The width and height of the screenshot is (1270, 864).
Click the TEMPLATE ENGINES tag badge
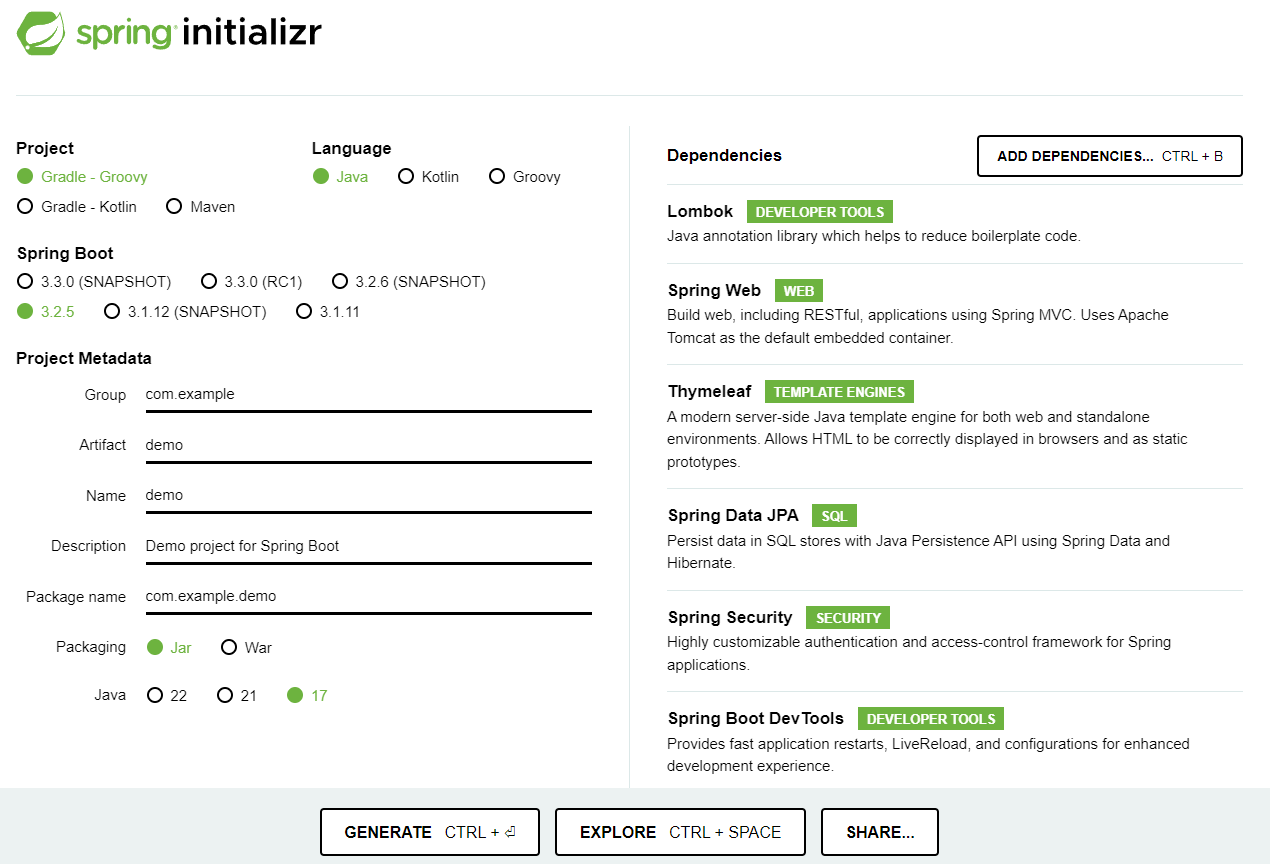tap(839, 392)
